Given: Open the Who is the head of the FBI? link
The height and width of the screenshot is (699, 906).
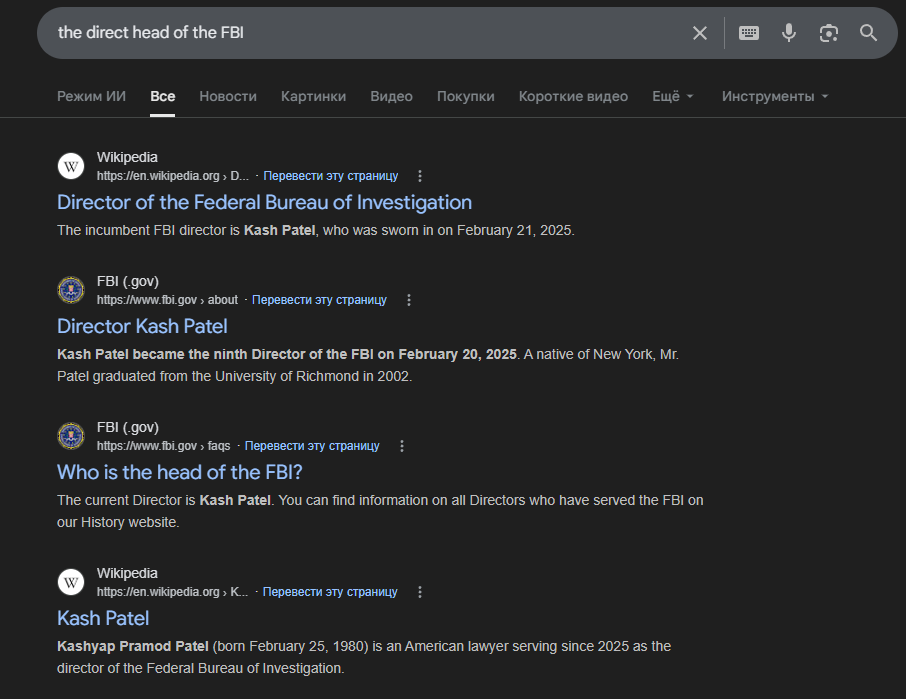Looking at the screenshot, I should point(179,472).
